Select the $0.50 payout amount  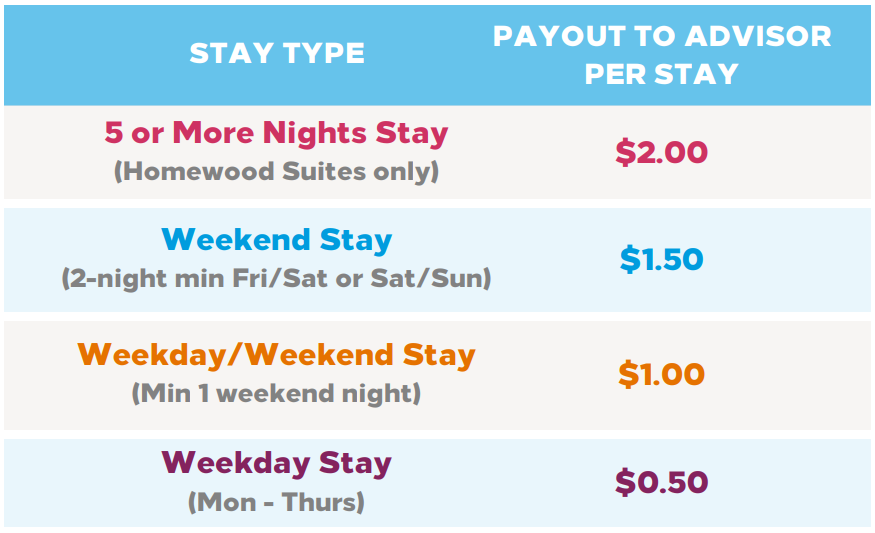pyautogui.click(x=661, y=482)
